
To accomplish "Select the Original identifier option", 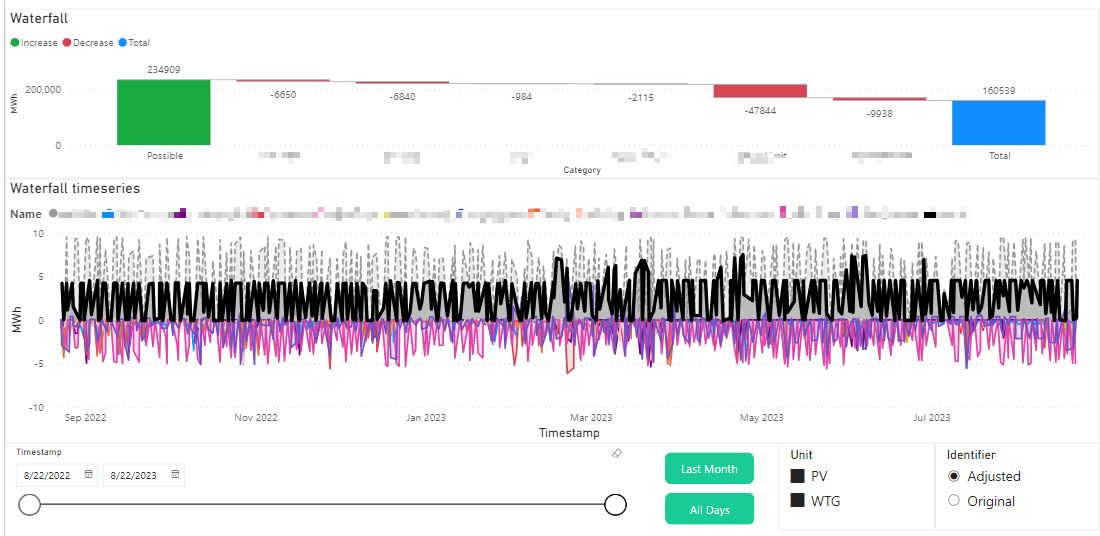I will tap(953, 501).
